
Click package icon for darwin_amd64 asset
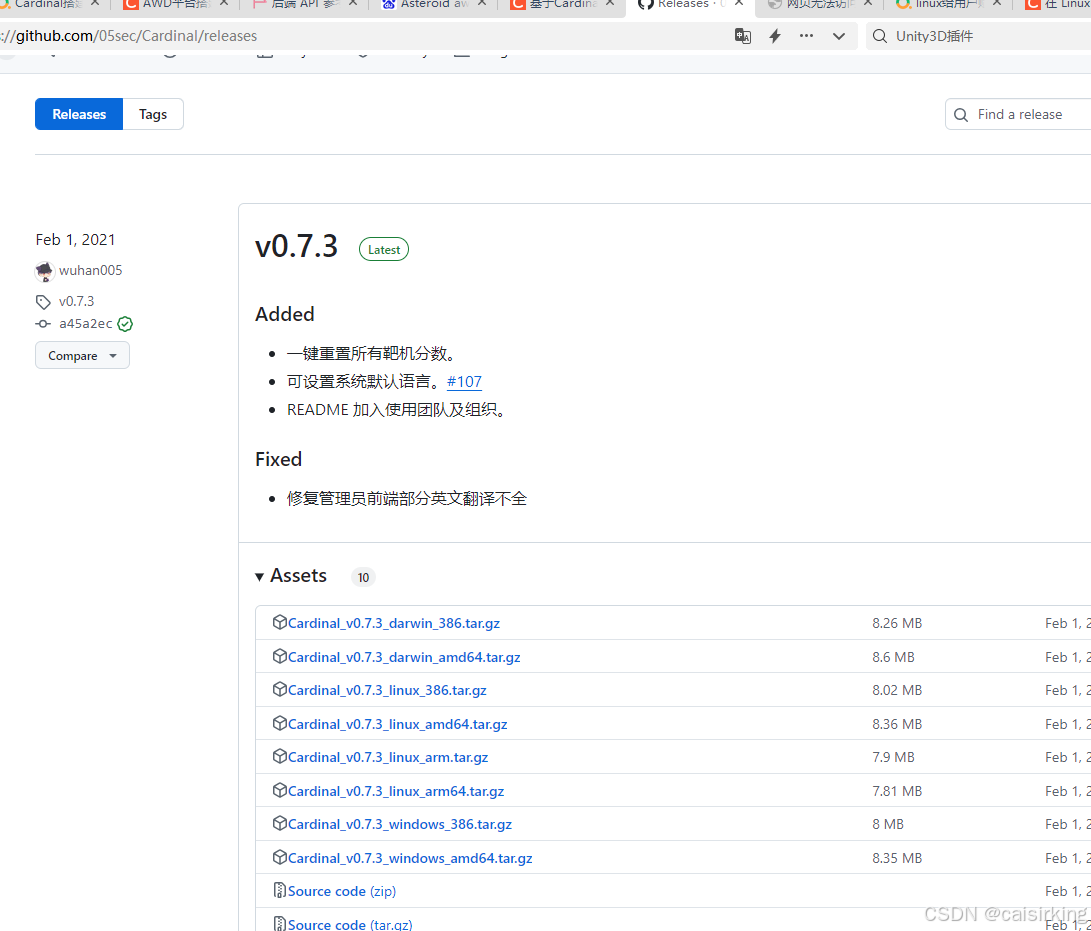[x=280, y=656]
